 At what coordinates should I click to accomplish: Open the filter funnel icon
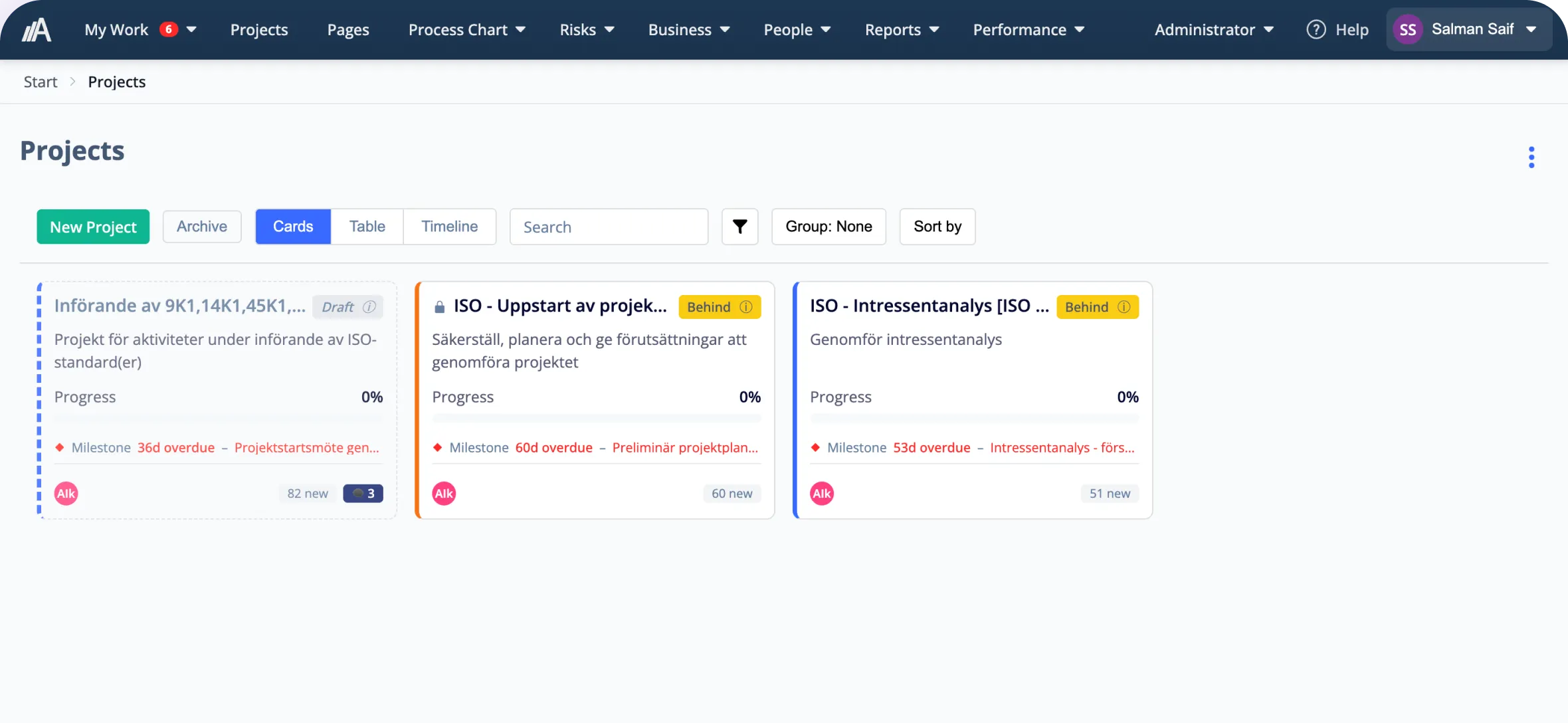coord(739,227)
